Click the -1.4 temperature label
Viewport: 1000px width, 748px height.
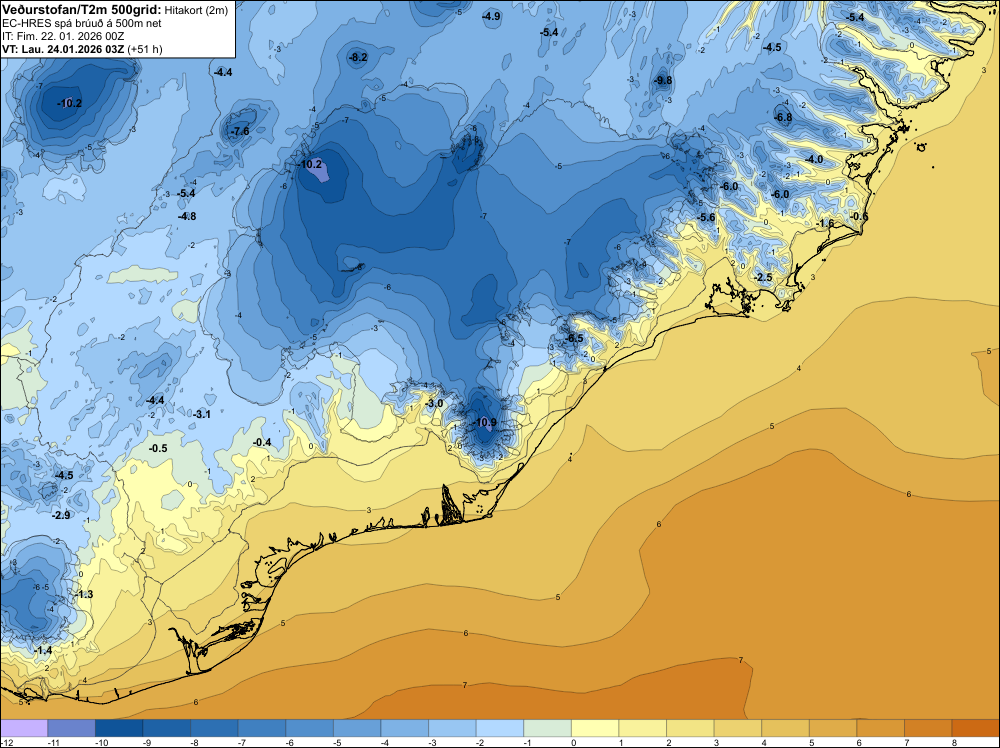[x=43, y=650]
